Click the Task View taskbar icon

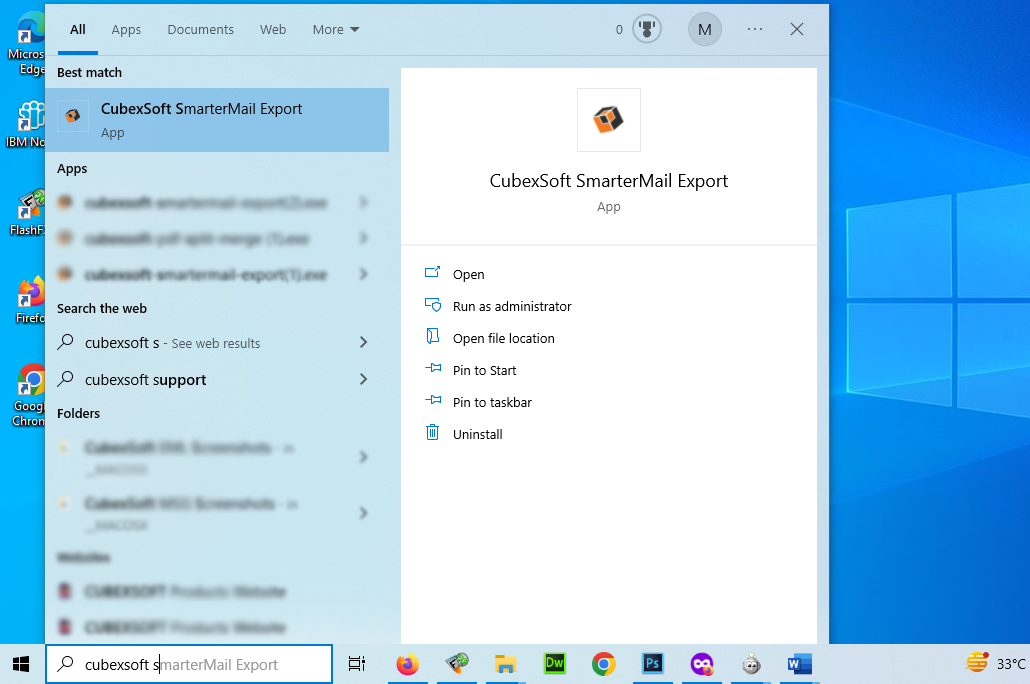[357, 664]
